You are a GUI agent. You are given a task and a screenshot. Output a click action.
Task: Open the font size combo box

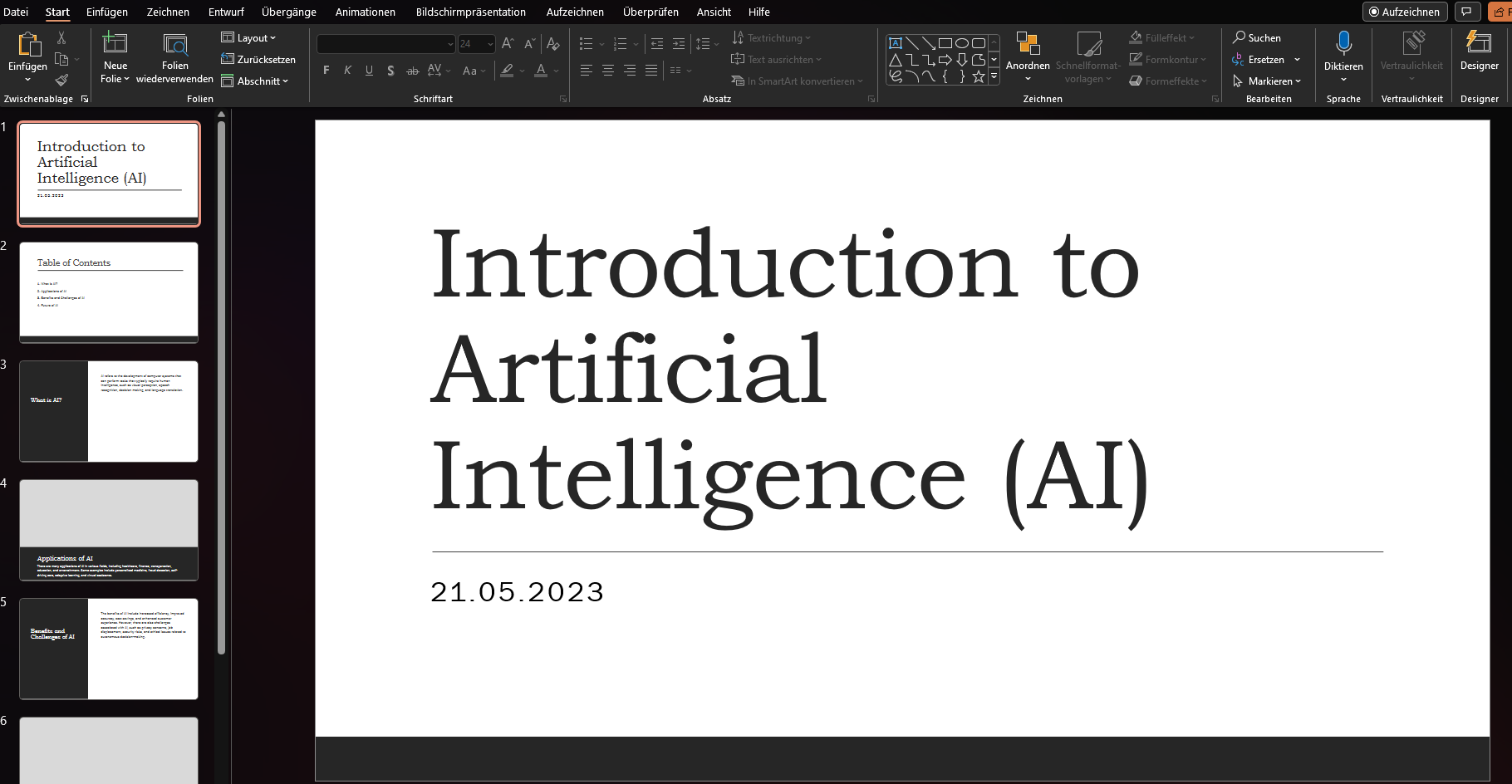pos(476,44)
